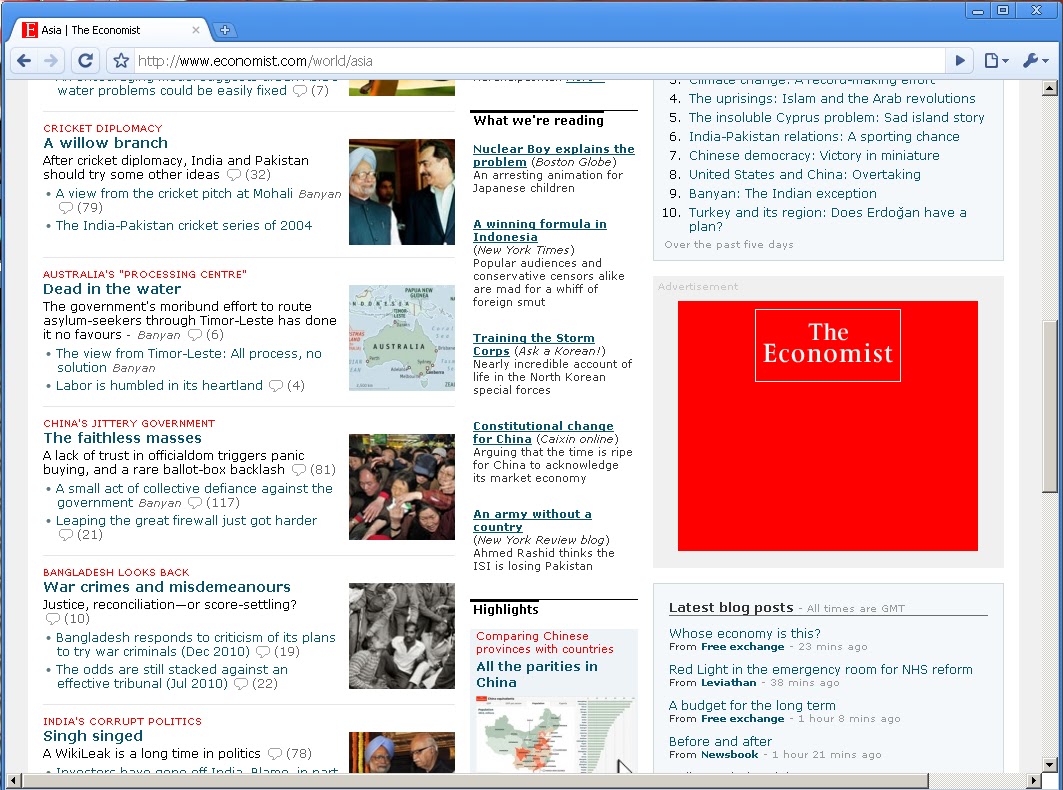This screenshot has width=1063, height=790.
Task: Open Red Light in the emergency room post
Action: 820,669
